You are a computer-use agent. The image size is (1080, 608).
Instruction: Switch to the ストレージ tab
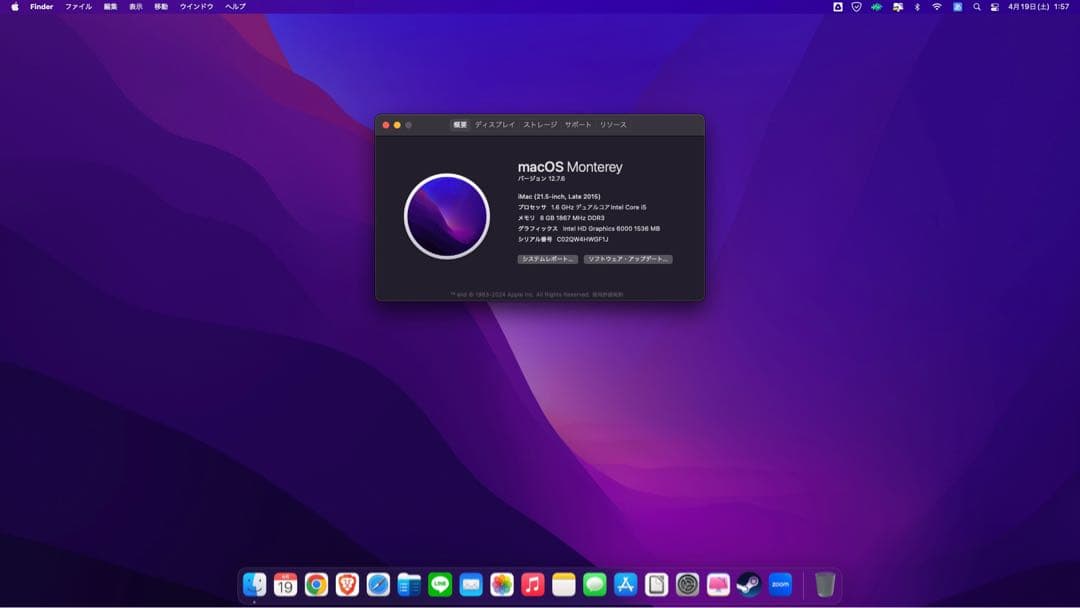(x=539, y=125)
